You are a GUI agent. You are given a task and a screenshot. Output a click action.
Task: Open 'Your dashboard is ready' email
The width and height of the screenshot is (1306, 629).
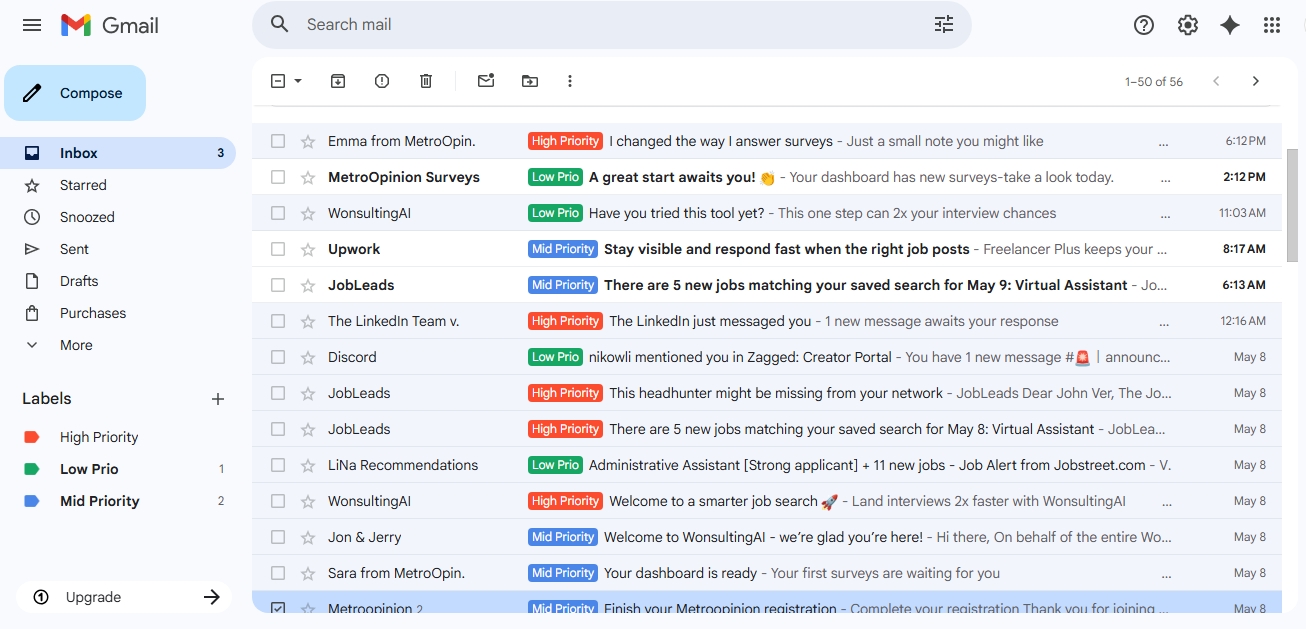click(x=767, y=573)
